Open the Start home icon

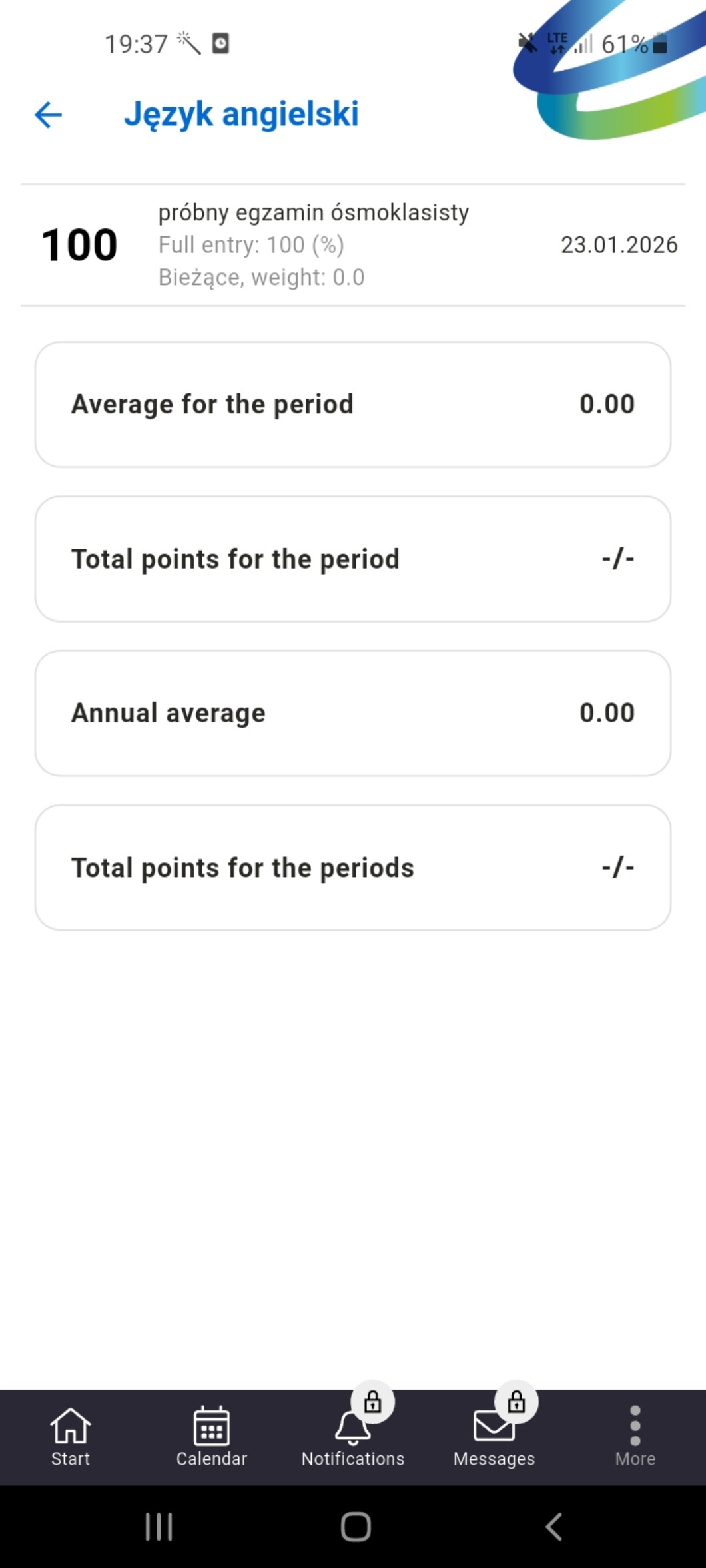[x=70, y=1427]
